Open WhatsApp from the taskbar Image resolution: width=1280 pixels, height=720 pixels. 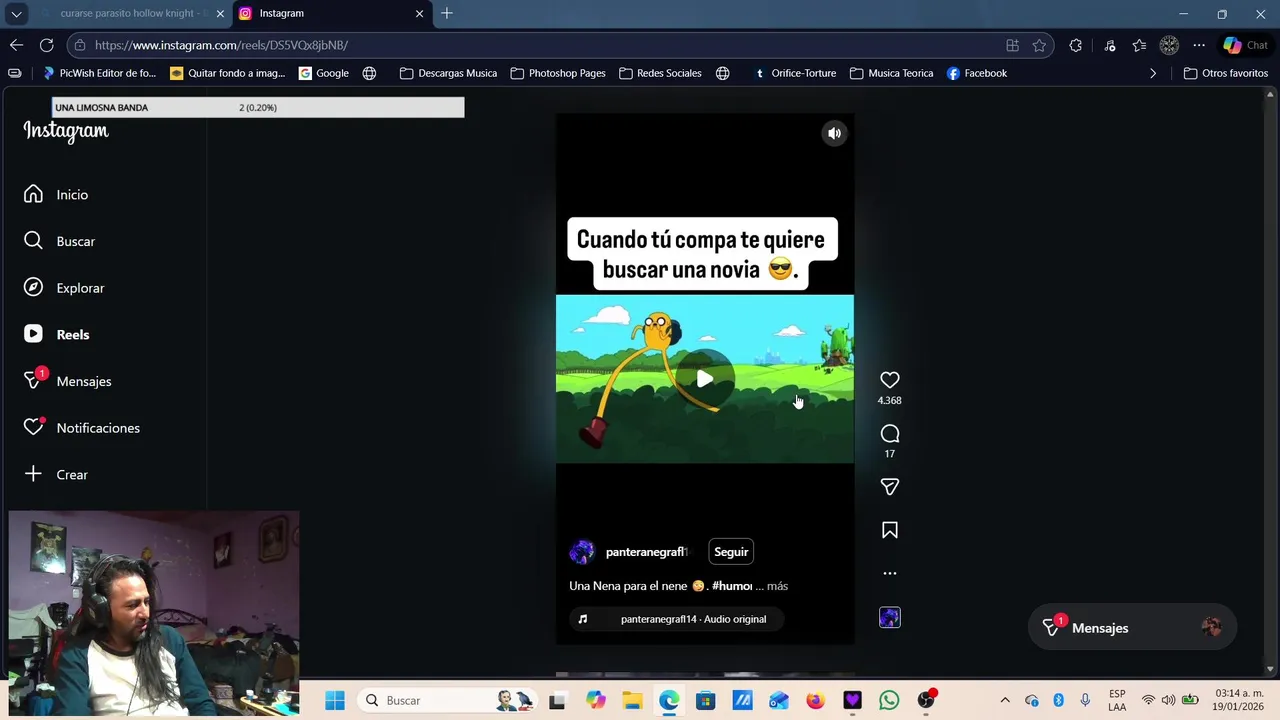click(x=889, y=700)
